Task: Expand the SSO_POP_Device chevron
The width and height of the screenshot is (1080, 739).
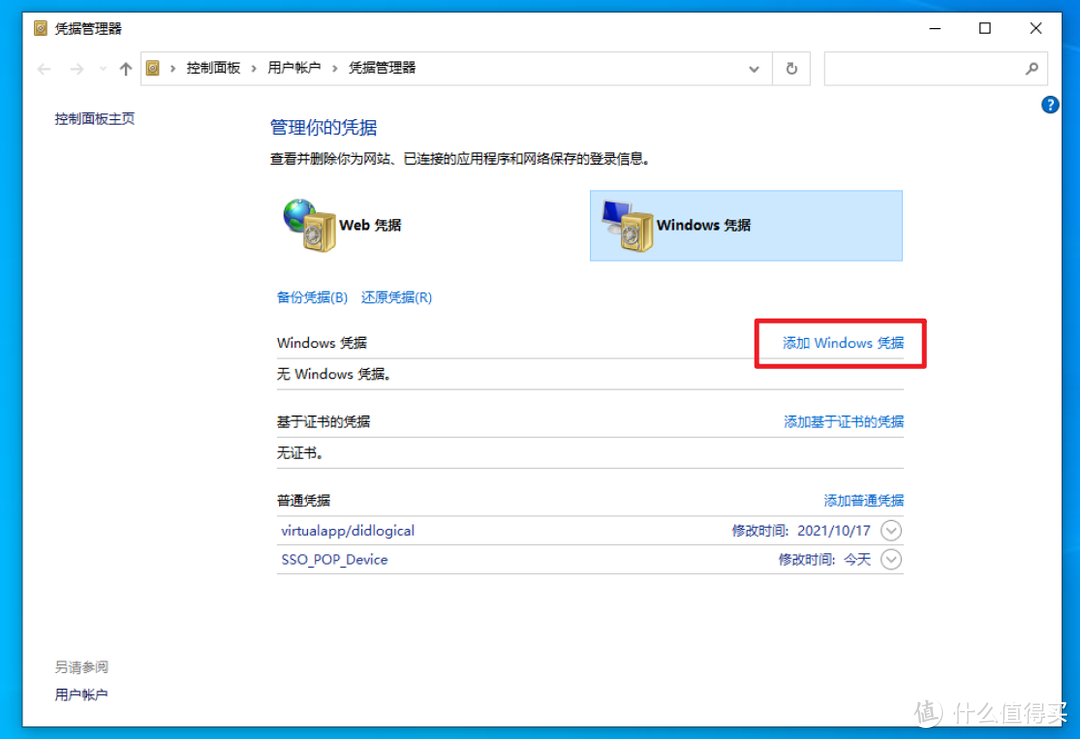Action: [891, 559]
